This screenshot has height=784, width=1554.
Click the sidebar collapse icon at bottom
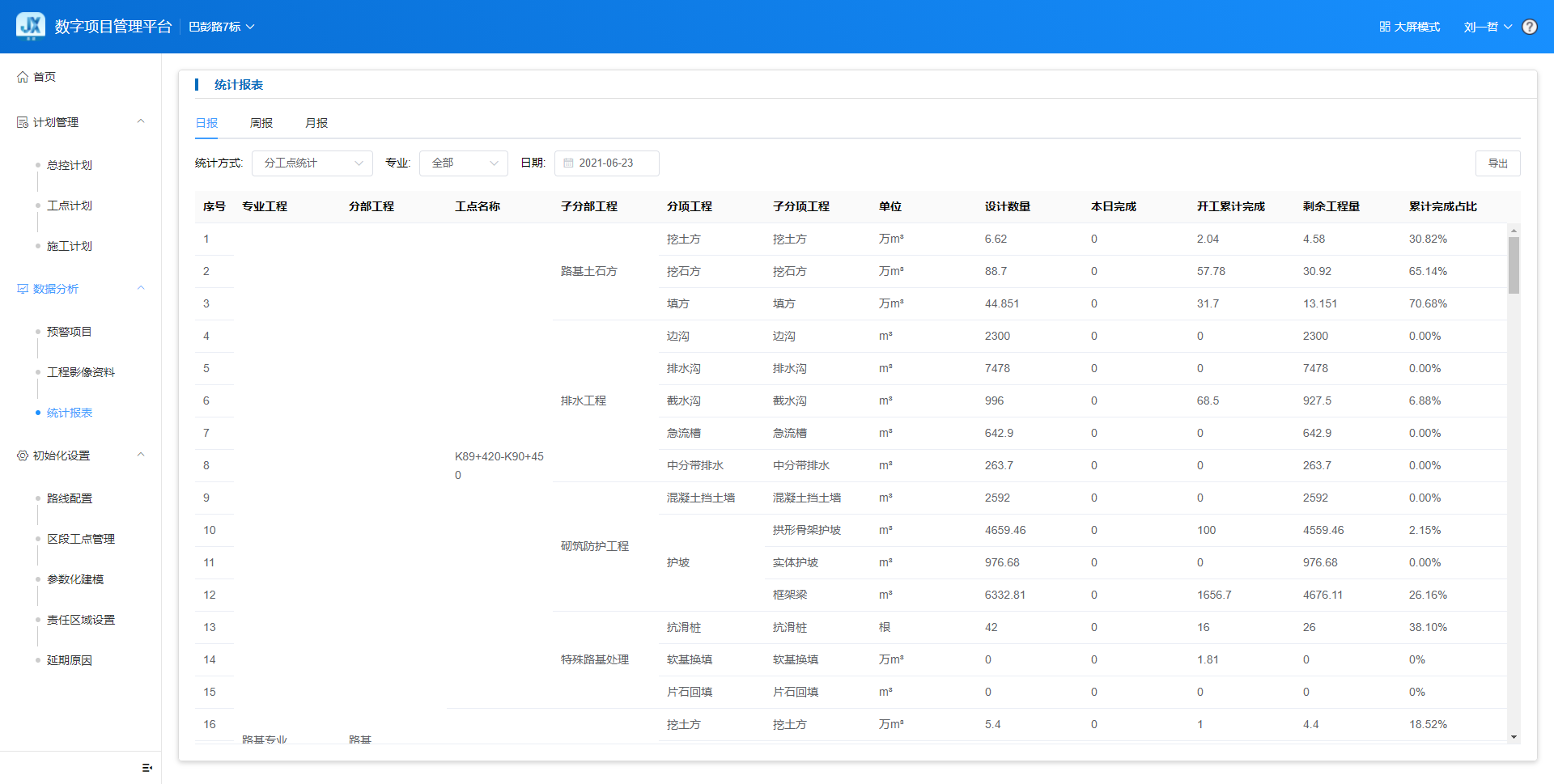pyautogui.click(x=146, y=767)
